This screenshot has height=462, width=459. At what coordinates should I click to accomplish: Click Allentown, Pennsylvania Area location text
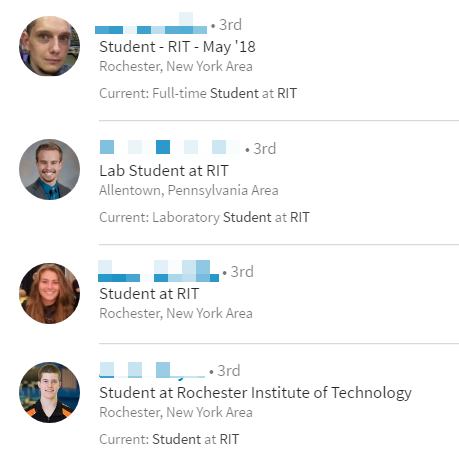click(x=189, y=191)
